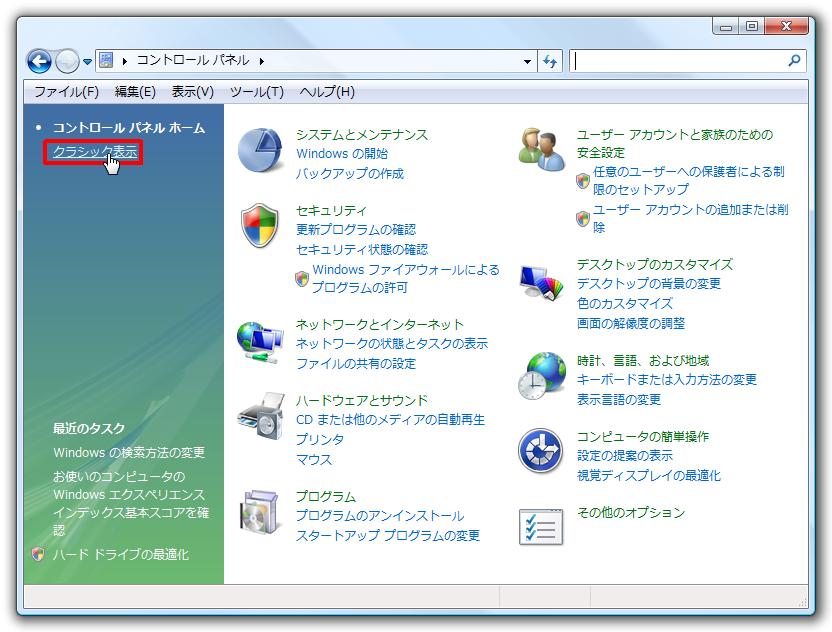Open the ツール(T) menu
The height and width of the screenshot is (632, 832).
coord(256,92)
